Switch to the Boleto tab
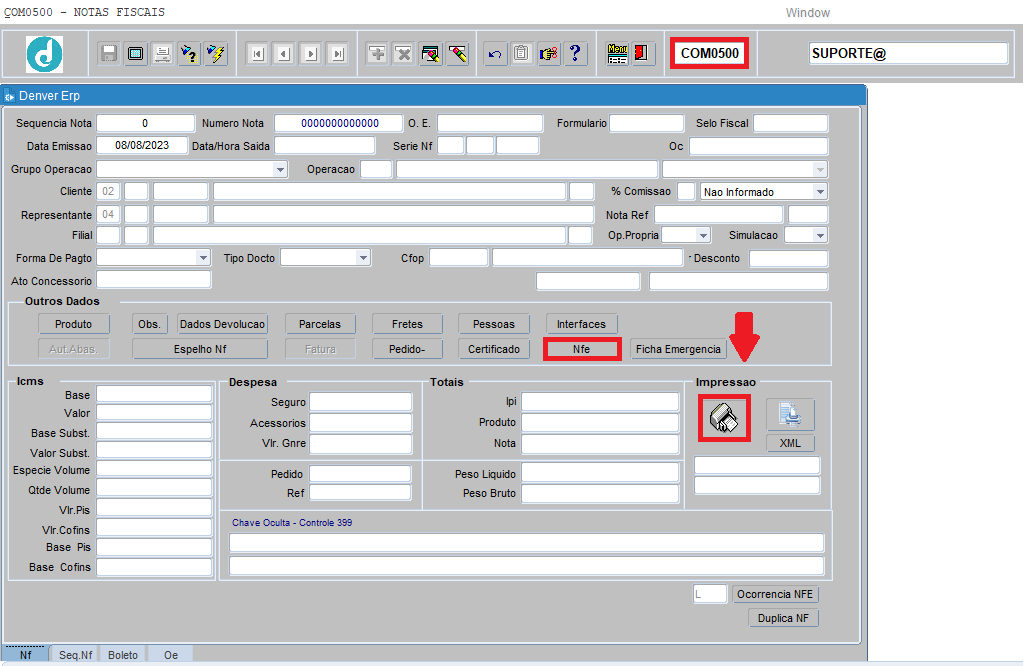The width and height of the screenshot is (1025, 666). 123,655
